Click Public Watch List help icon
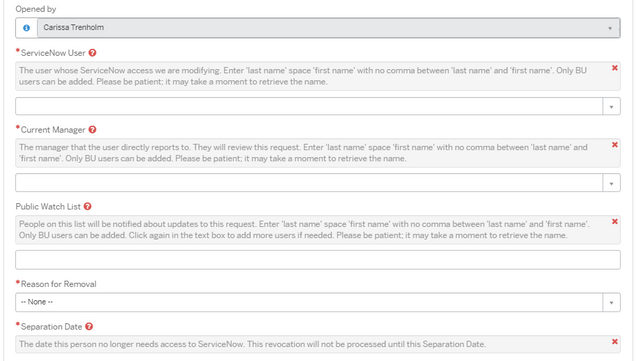 (88, 206)
